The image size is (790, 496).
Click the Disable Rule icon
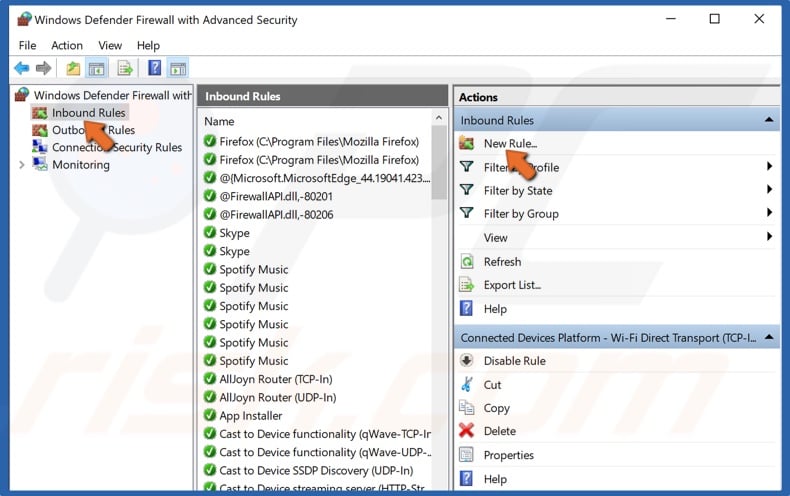[x=467, y=360]
